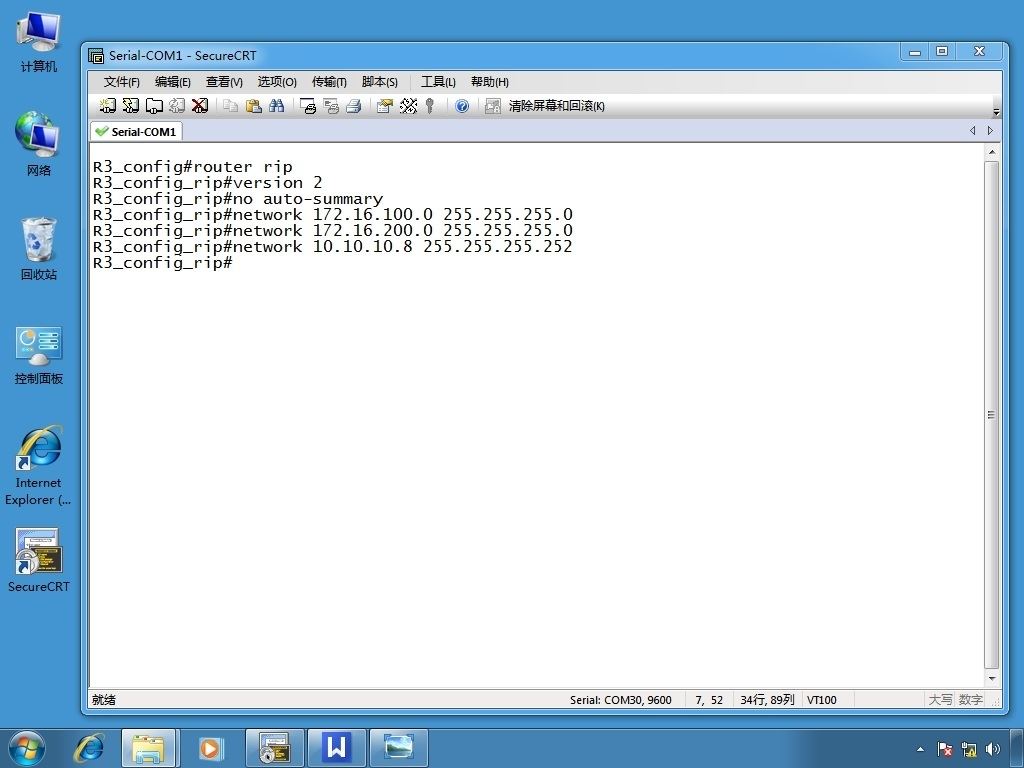The height and width of the screenshot is (768, 1024).
Task: Click the icon left of 清除屏幕和回滚
Action: pyautogui.click(x=492, y=106)
